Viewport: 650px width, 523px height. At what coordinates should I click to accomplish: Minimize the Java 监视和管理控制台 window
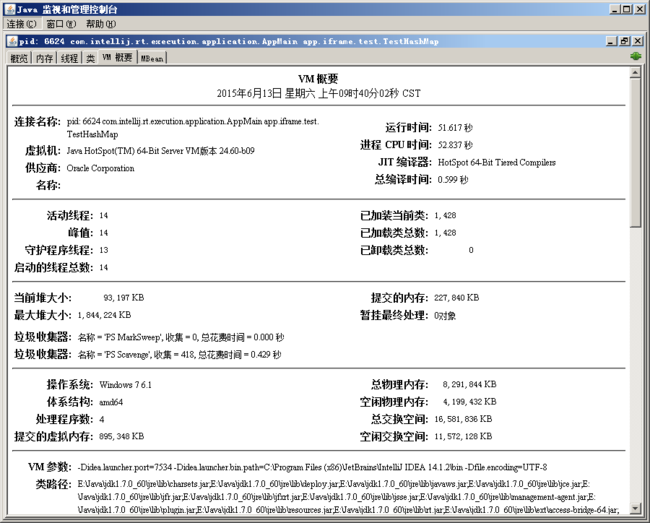coord(615,9)
